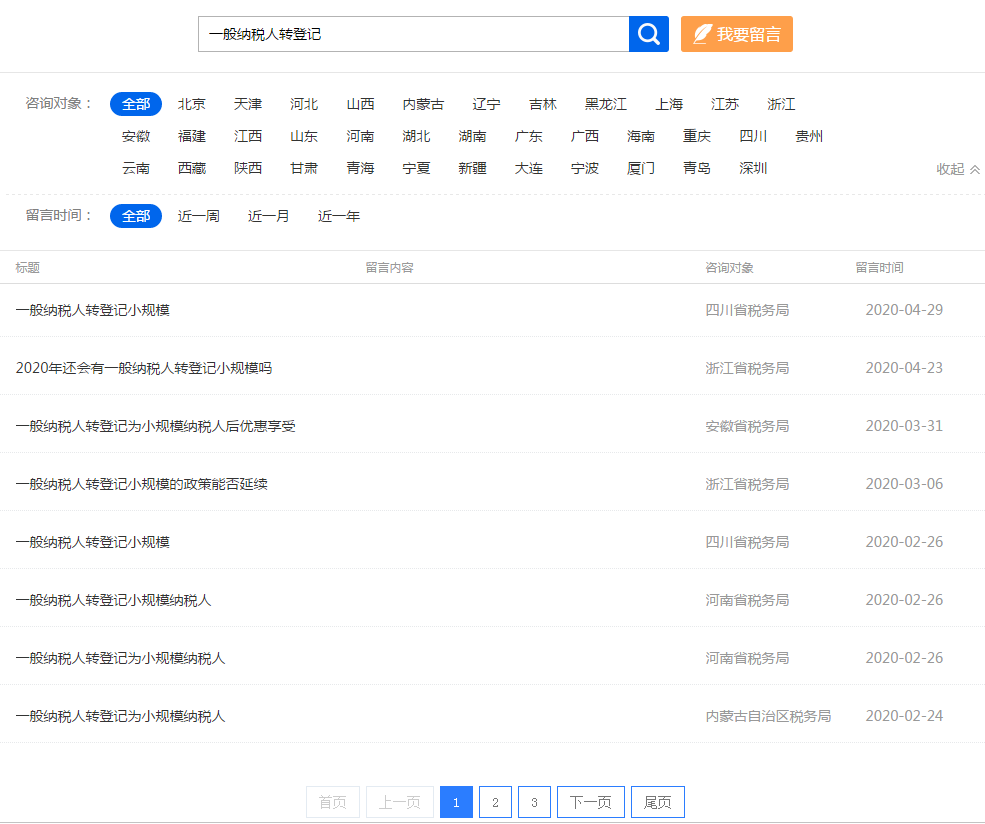Image resolution: width=985 pixels, height=824 pixels.
Task: Go to results page 3
Action: (x=534, y=802)
